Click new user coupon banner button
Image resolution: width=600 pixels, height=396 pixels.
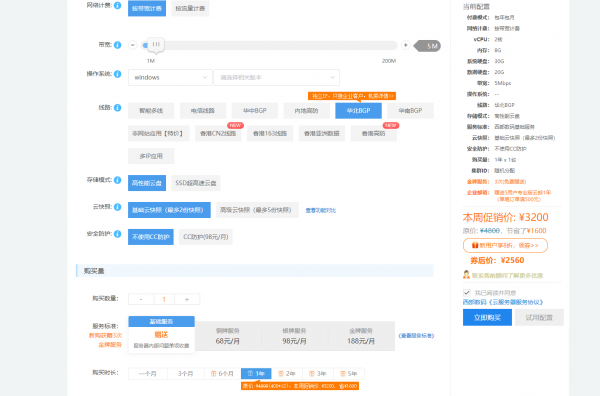(505, 245)
